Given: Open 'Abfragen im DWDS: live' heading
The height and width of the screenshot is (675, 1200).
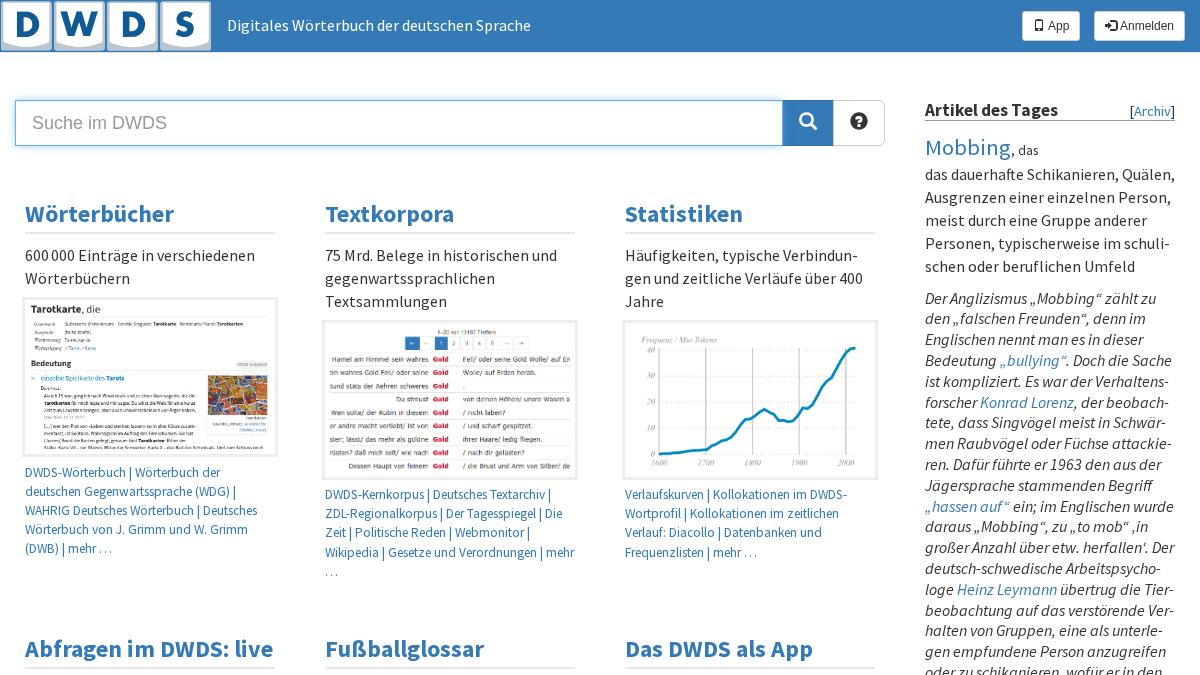Looking at the screenshot, I should coord(149,649).
